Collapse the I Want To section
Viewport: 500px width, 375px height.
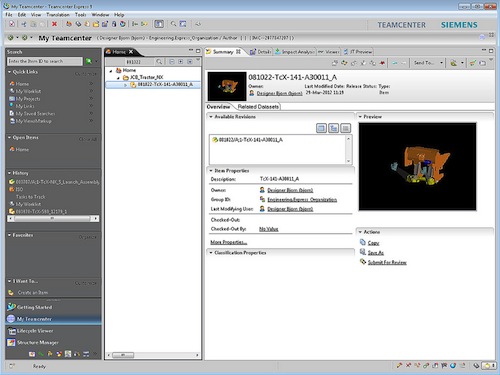(x=9, y=281)
